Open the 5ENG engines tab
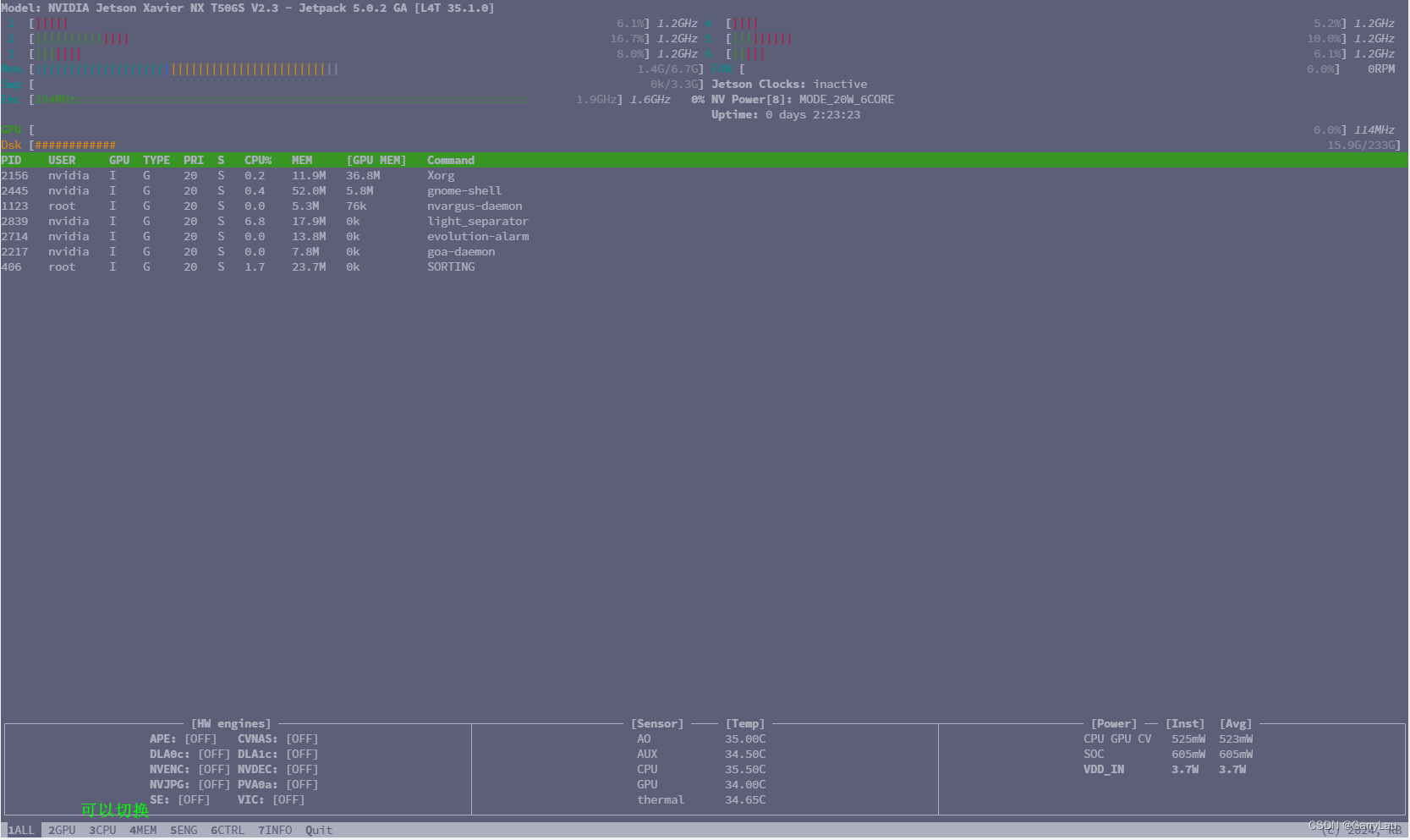This screenshot has height=840, width=1410. coord(184,830)
